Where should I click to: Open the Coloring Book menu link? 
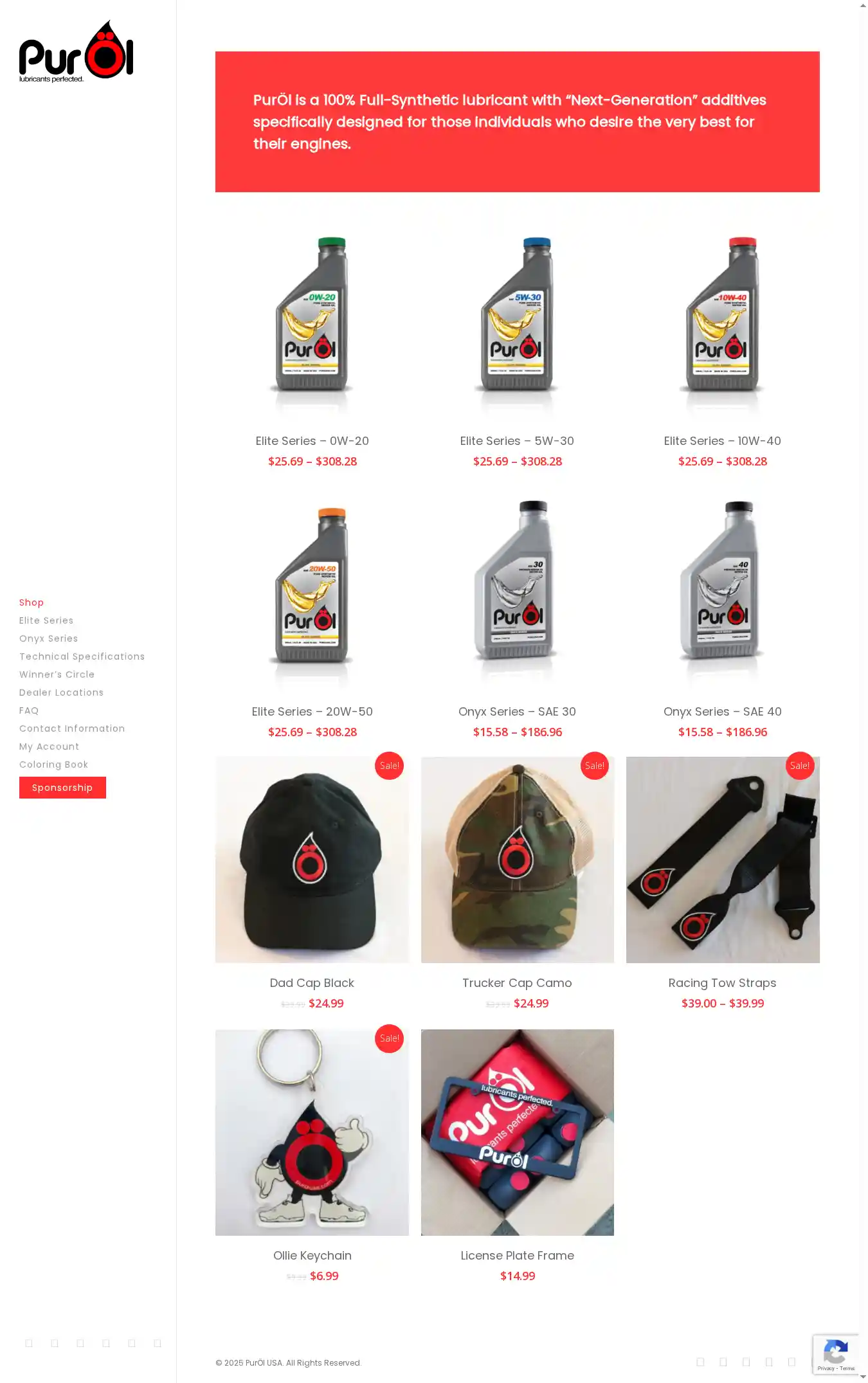tap(53, 764)
